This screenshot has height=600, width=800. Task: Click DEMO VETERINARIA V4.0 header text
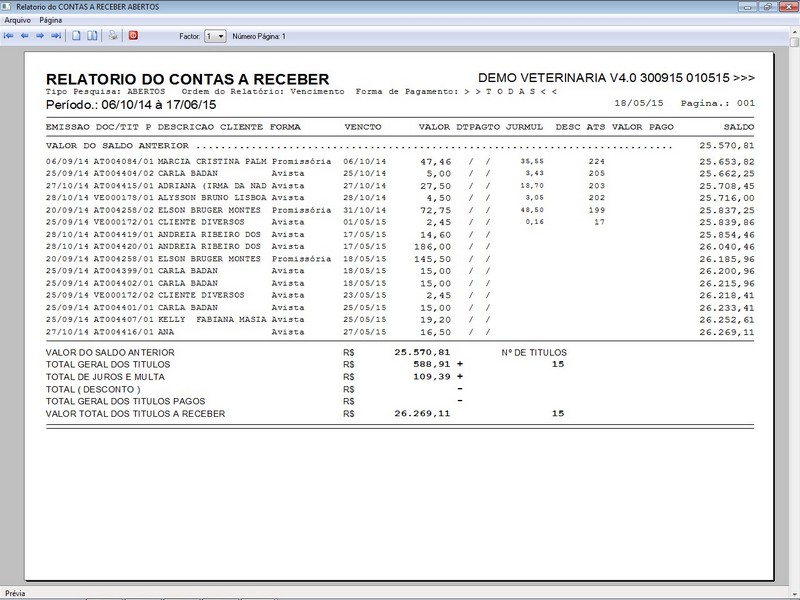coord(616,78)
